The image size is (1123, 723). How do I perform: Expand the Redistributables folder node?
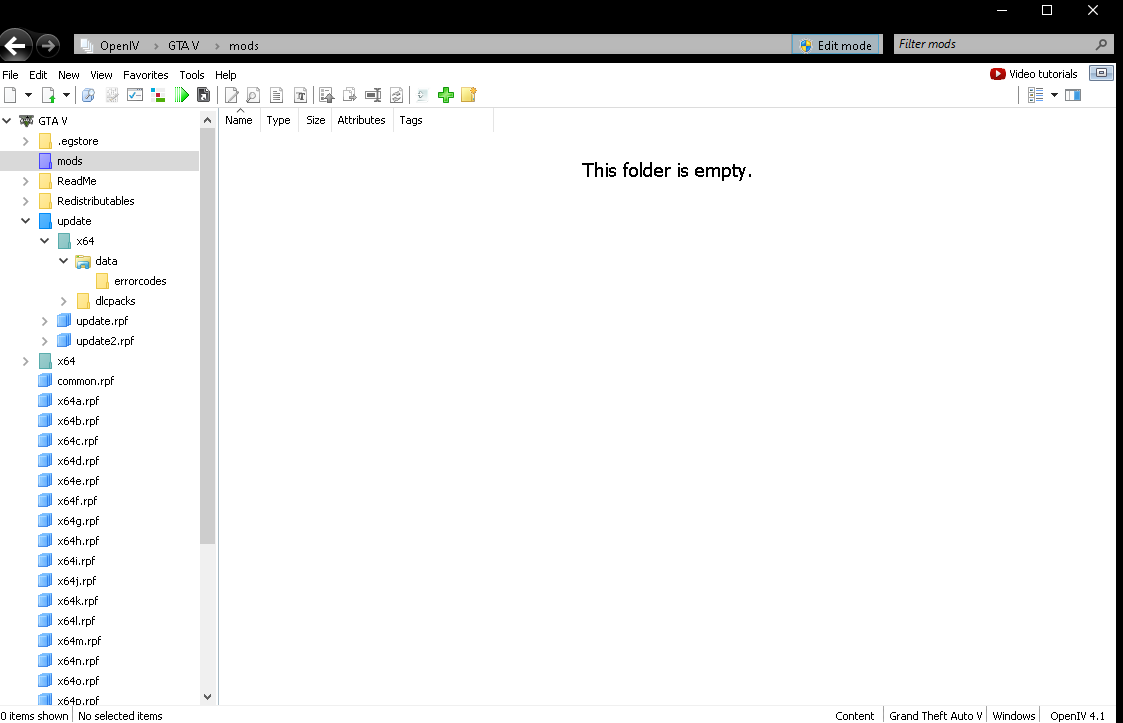pos(26,201)
